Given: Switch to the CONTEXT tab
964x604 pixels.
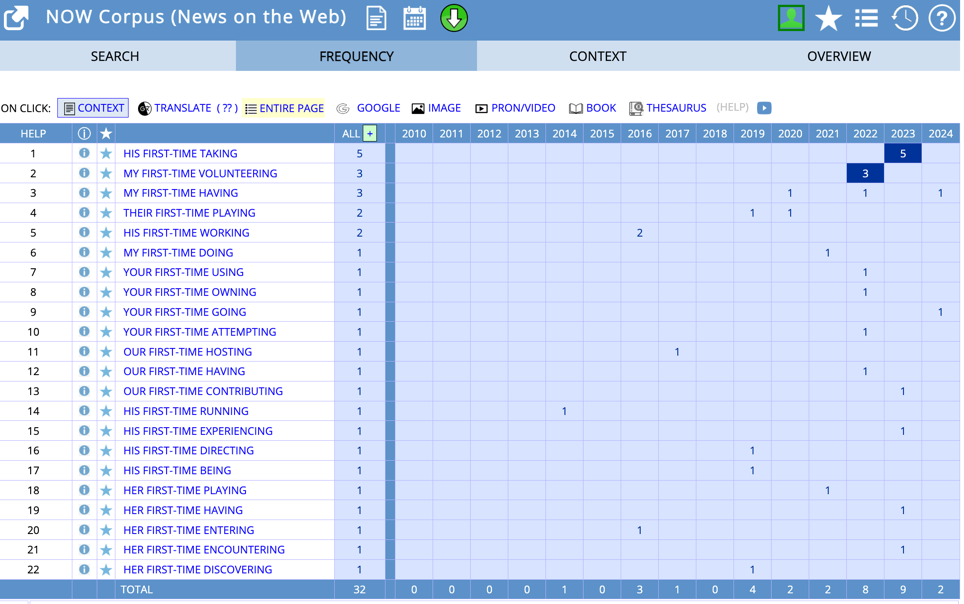Looking at the screenshot, I should (x=598, y=56).
